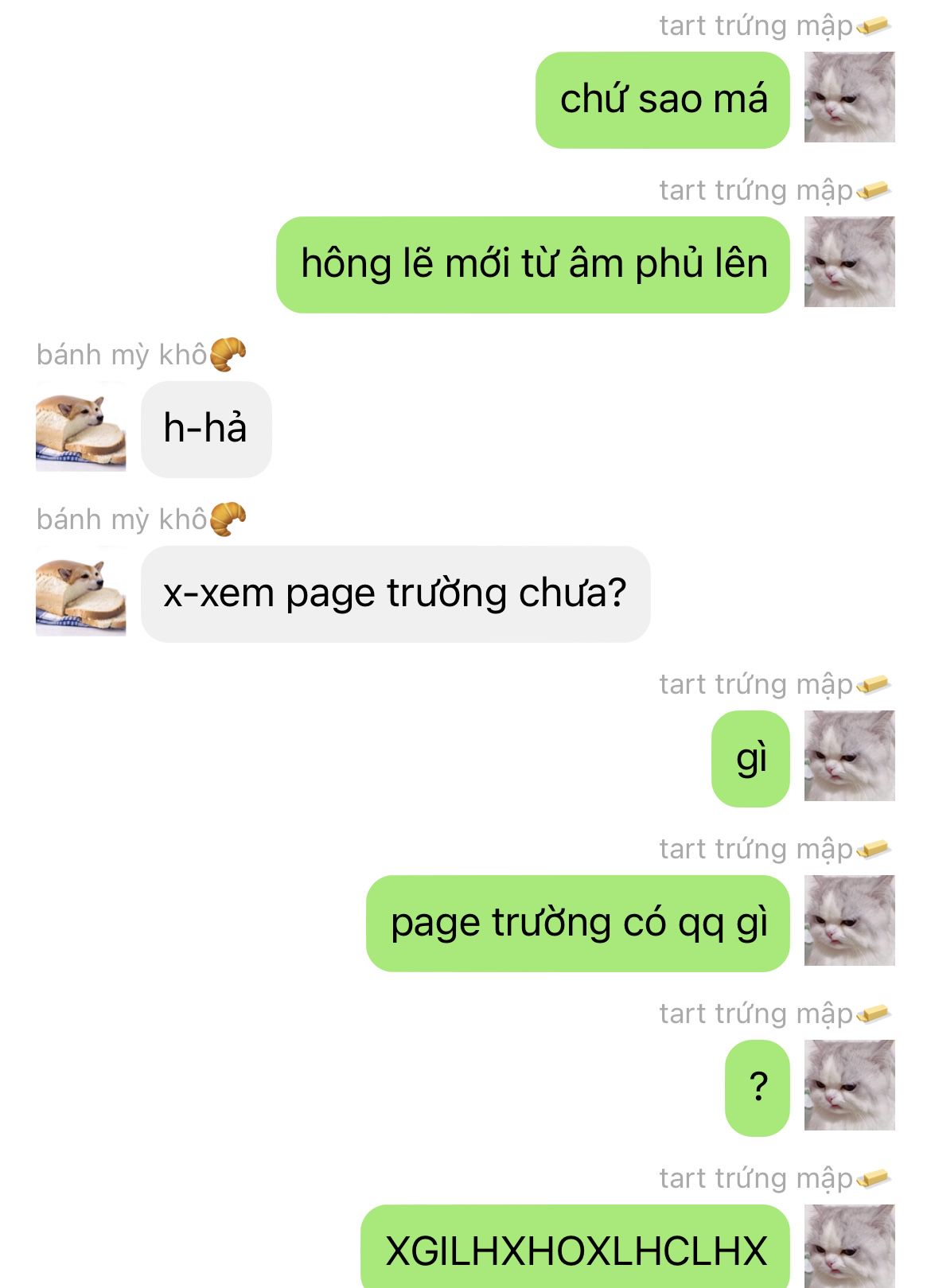Select the 'XGILHXHOXLHCLHX' message bubble
Image resolution: width=931 pixels, height=1288 pixels.
click(x=575, y=1247)
